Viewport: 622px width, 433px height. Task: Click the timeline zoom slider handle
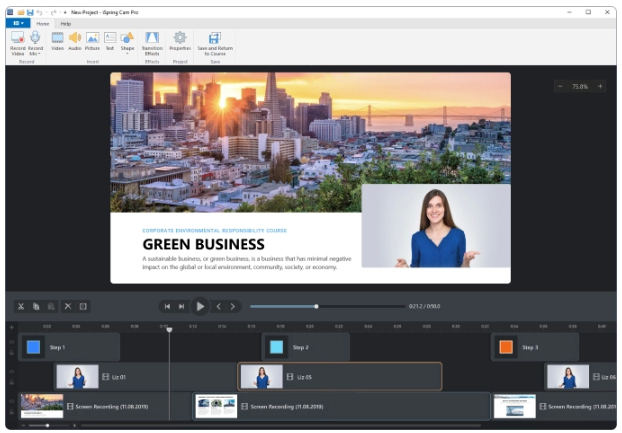(x=47, y=426)
